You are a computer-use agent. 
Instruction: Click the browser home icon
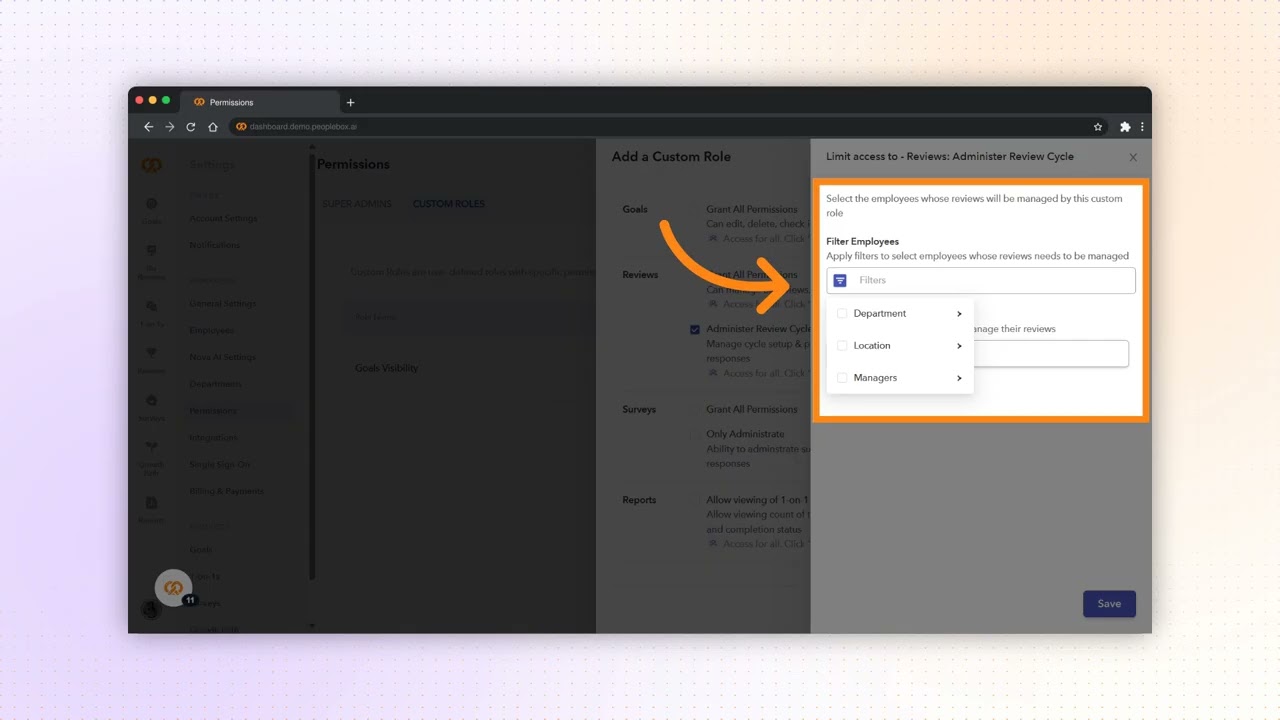point(213,127)
